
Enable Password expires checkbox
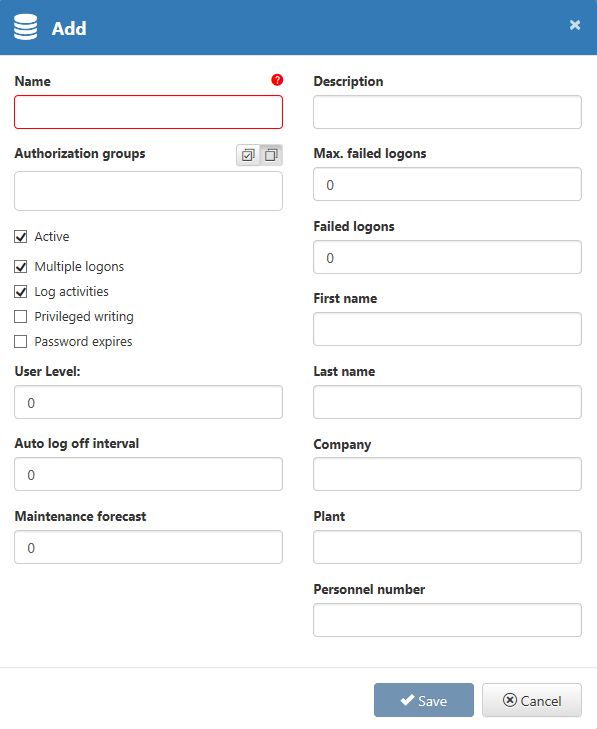point(21,342)
